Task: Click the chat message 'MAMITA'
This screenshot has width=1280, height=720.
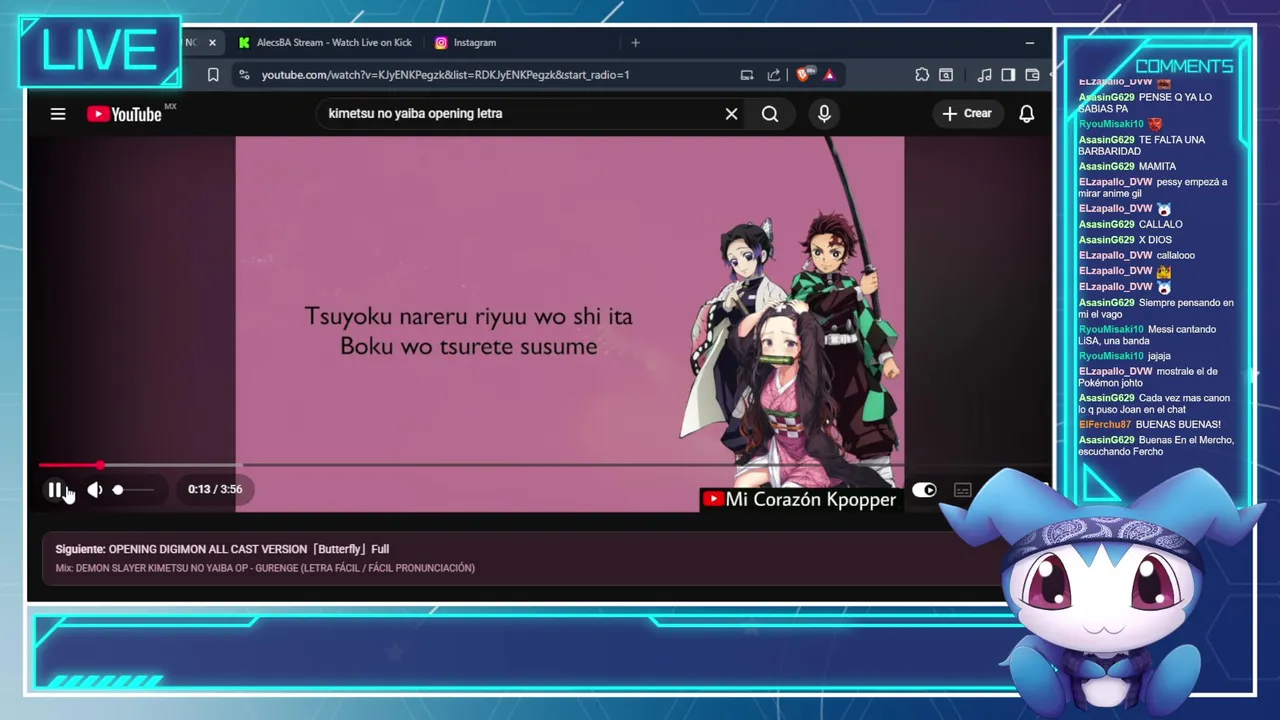Action: pos(1157,167)
